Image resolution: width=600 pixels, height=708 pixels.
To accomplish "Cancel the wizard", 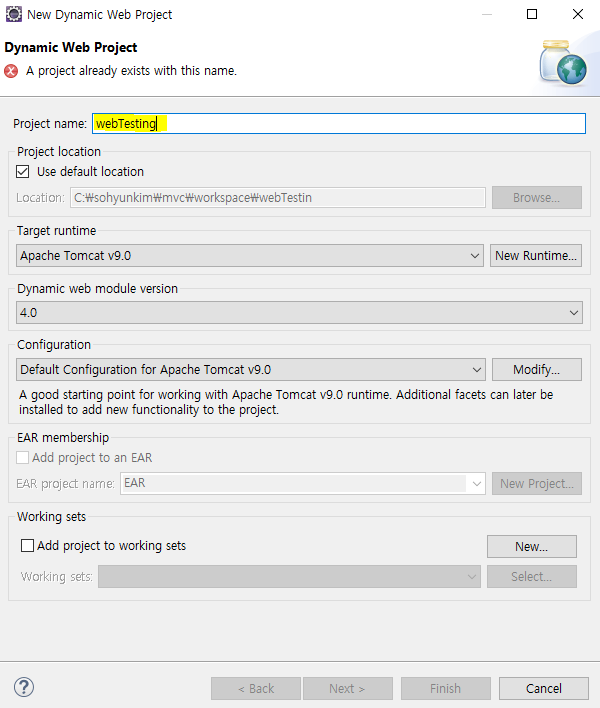I will point(544,688).
